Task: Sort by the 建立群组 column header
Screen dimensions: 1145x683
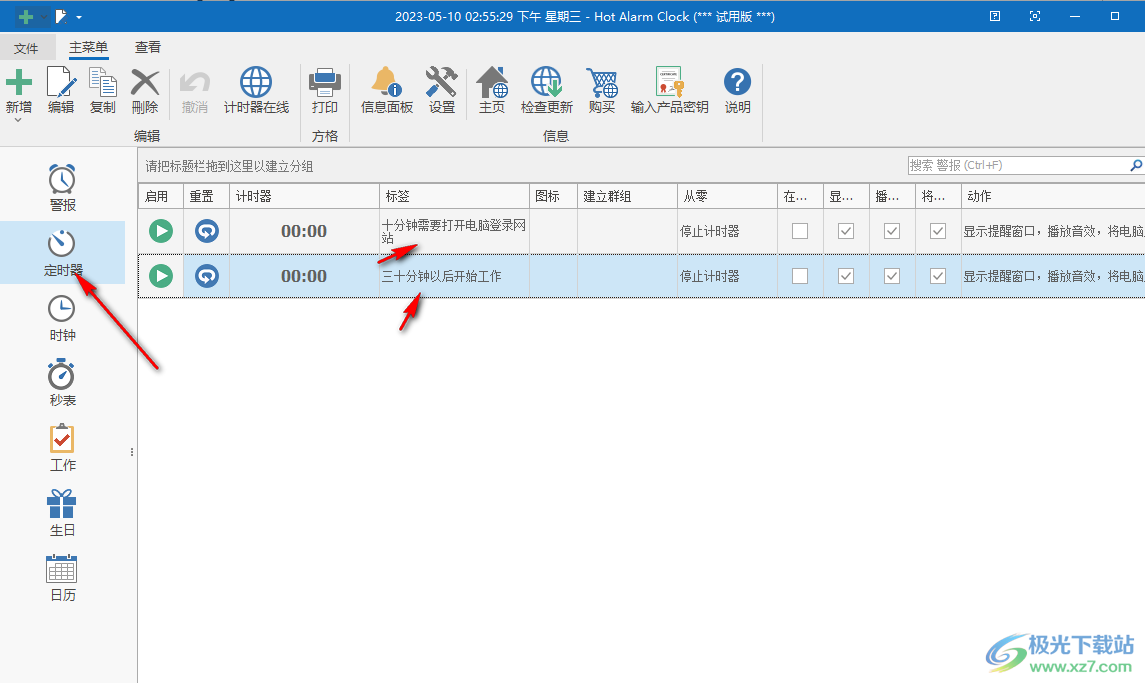Action: pos(627,196)
